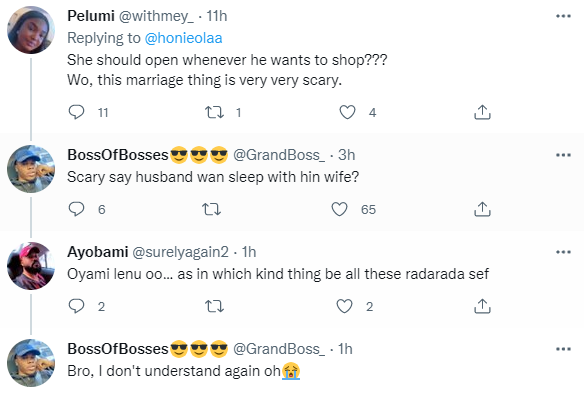The height and width of the screenshot is (394, 584).
Task: Reply to Ayobami's tweet
Action: pyautogui.click(x=76, y=306)
